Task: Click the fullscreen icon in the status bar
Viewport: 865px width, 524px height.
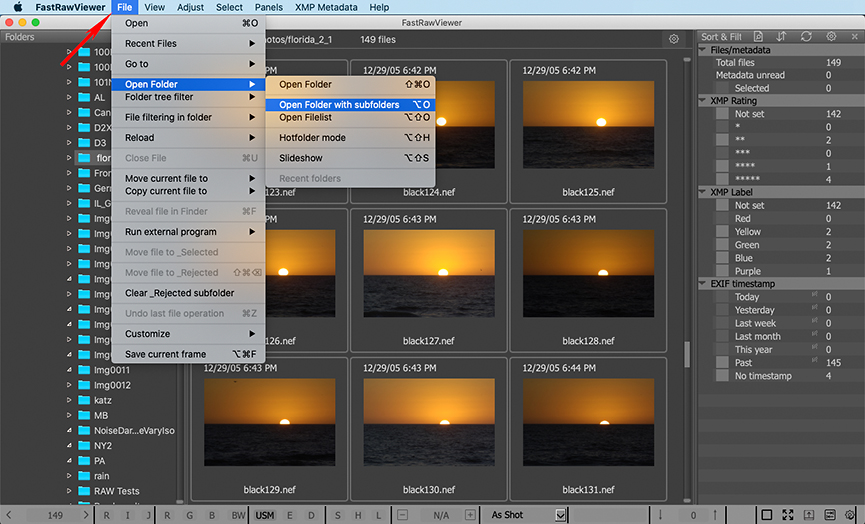Action: pyautogui.click(x=790, y=515)
